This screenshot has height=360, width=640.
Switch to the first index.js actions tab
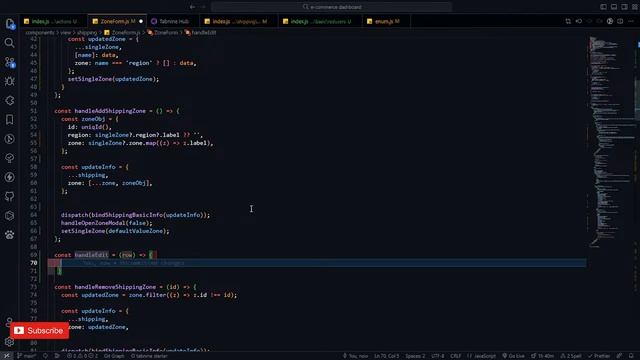pos(53,21)
